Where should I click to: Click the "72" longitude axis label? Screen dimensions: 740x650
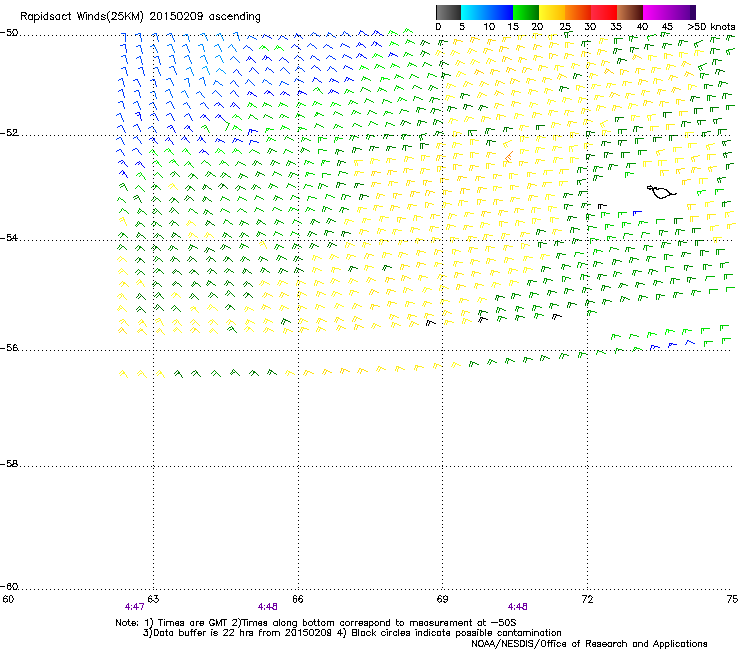coord(588,599)
